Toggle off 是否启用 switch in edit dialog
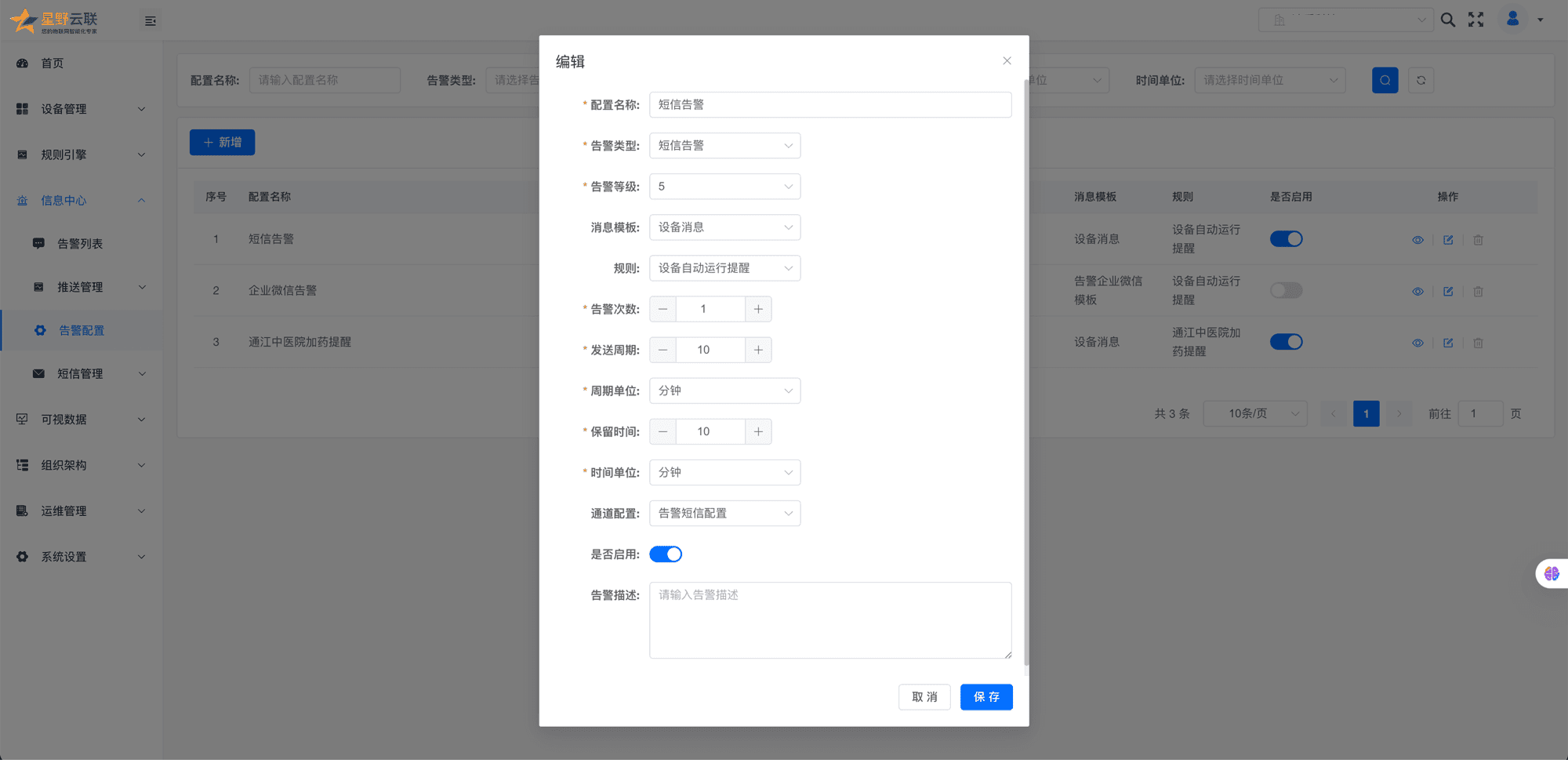 (x=665, y=554)
